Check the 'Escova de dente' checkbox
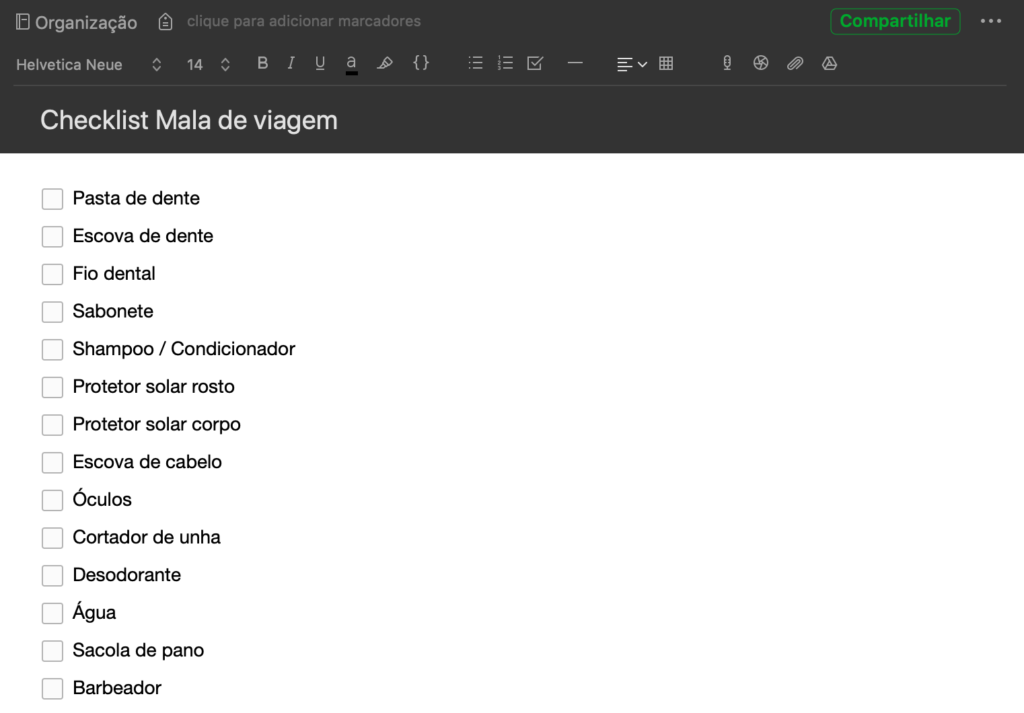This screenshot has height=713, width=1024. (x=52, y=236)
